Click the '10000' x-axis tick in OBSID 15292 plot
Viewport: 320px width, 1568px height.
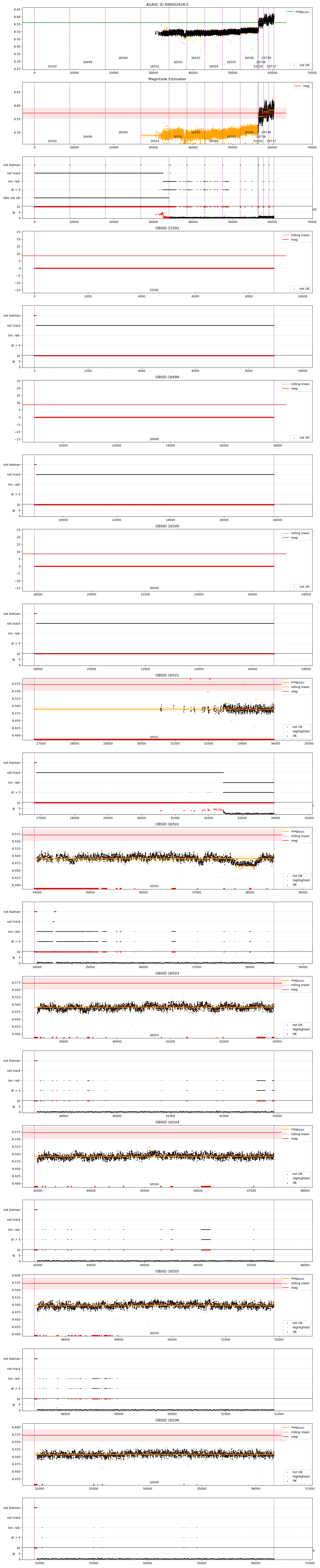[x=302, y=297]
